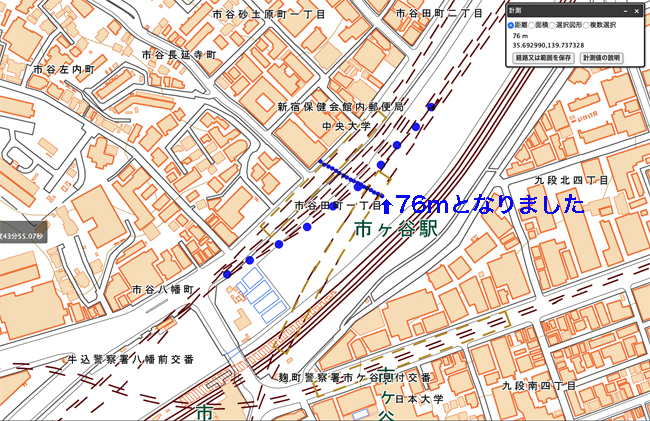Click the 日本大学 map label

click(x=419, y=399)
